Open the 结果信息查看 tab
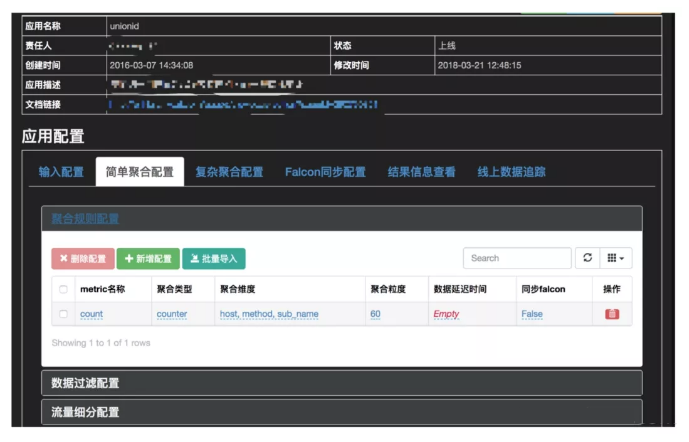Viewport: 689px width, 442px height. click(x=421, y=172)
